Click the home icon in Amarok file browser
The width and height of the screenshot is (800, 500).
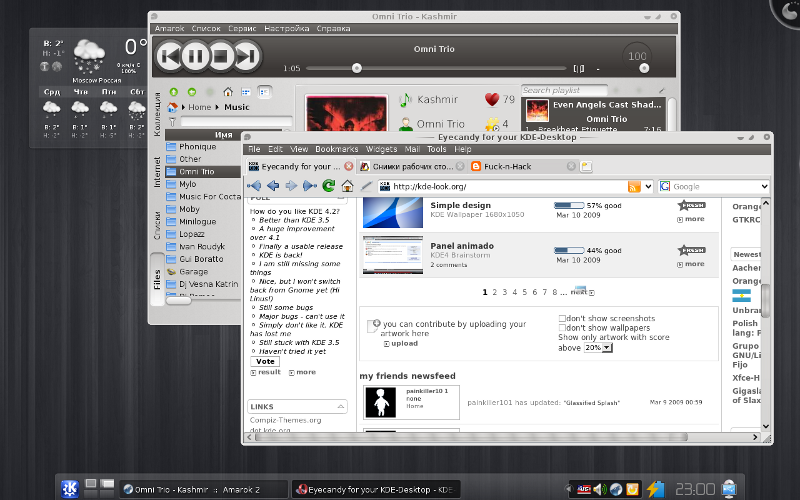228,92
